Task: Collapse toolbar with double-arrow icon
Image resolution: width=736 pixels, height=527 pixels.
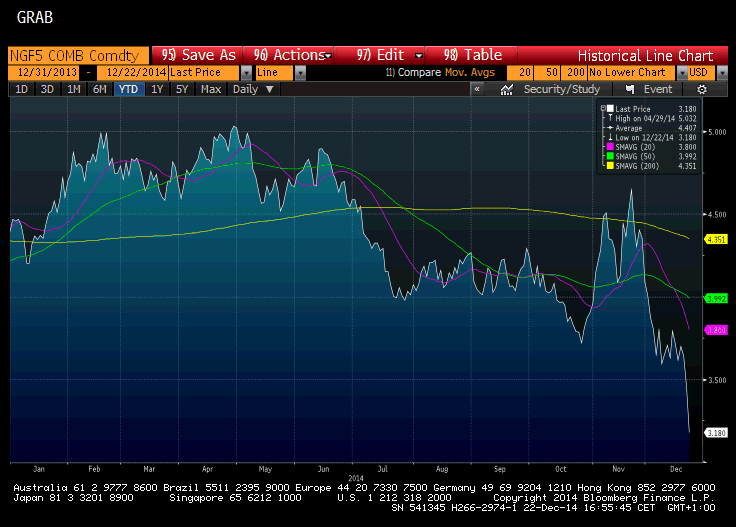Action: tap(477, 89)
